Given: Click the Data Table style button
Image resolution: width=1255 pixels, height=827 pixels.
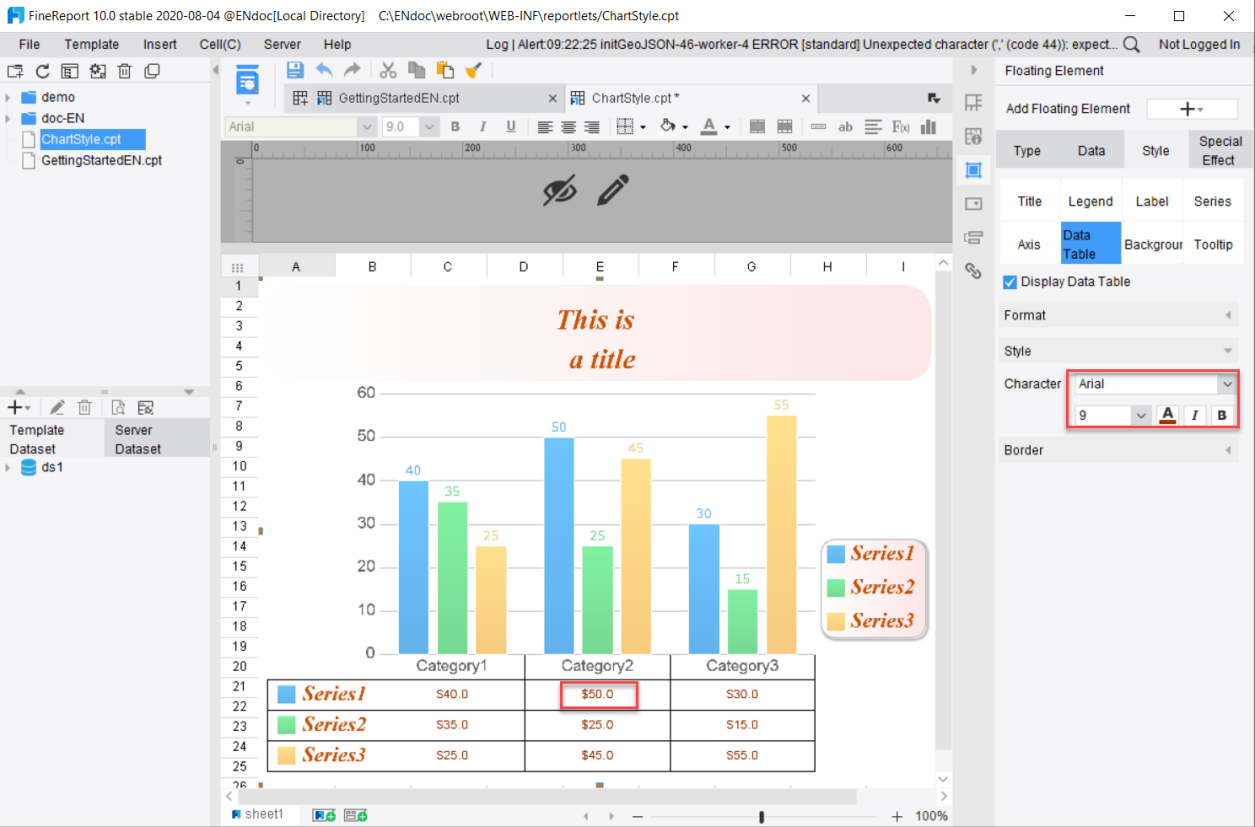Looking at the screenshot, I should [x=1090, y=242].
